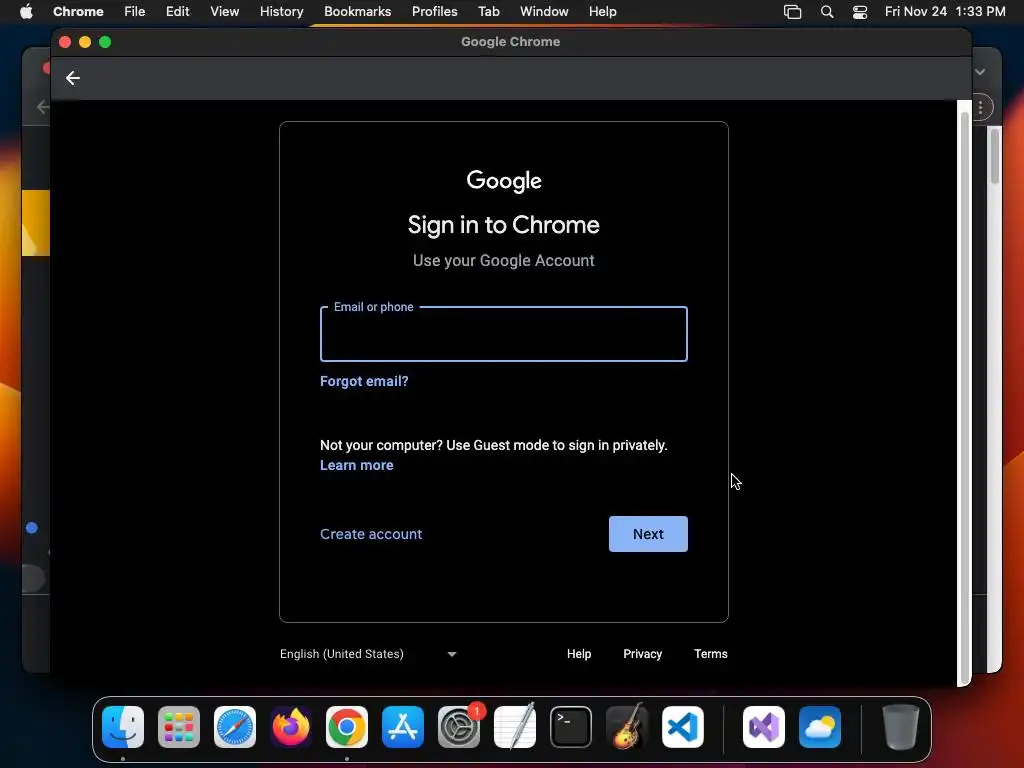Open the Privacy link in footer

tap(643, 654)
